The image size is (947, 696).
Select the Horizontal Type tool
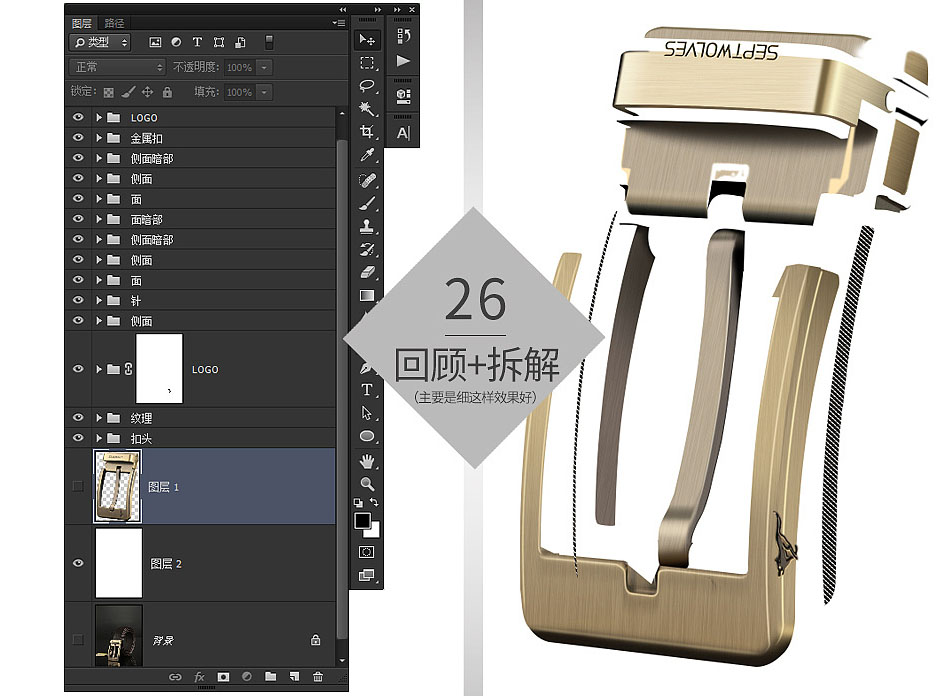tap(367, 390)
